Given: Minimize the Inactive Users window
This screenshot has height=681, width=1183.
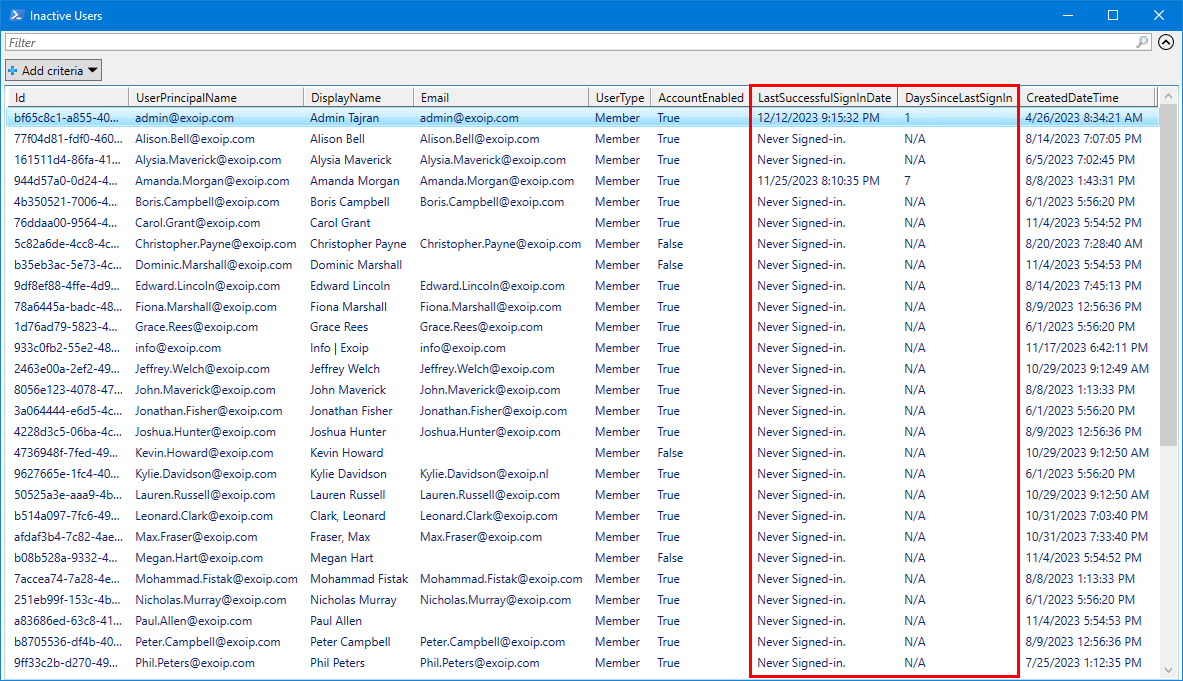Looking at the screenshot, I should (x=1067, y=15).
